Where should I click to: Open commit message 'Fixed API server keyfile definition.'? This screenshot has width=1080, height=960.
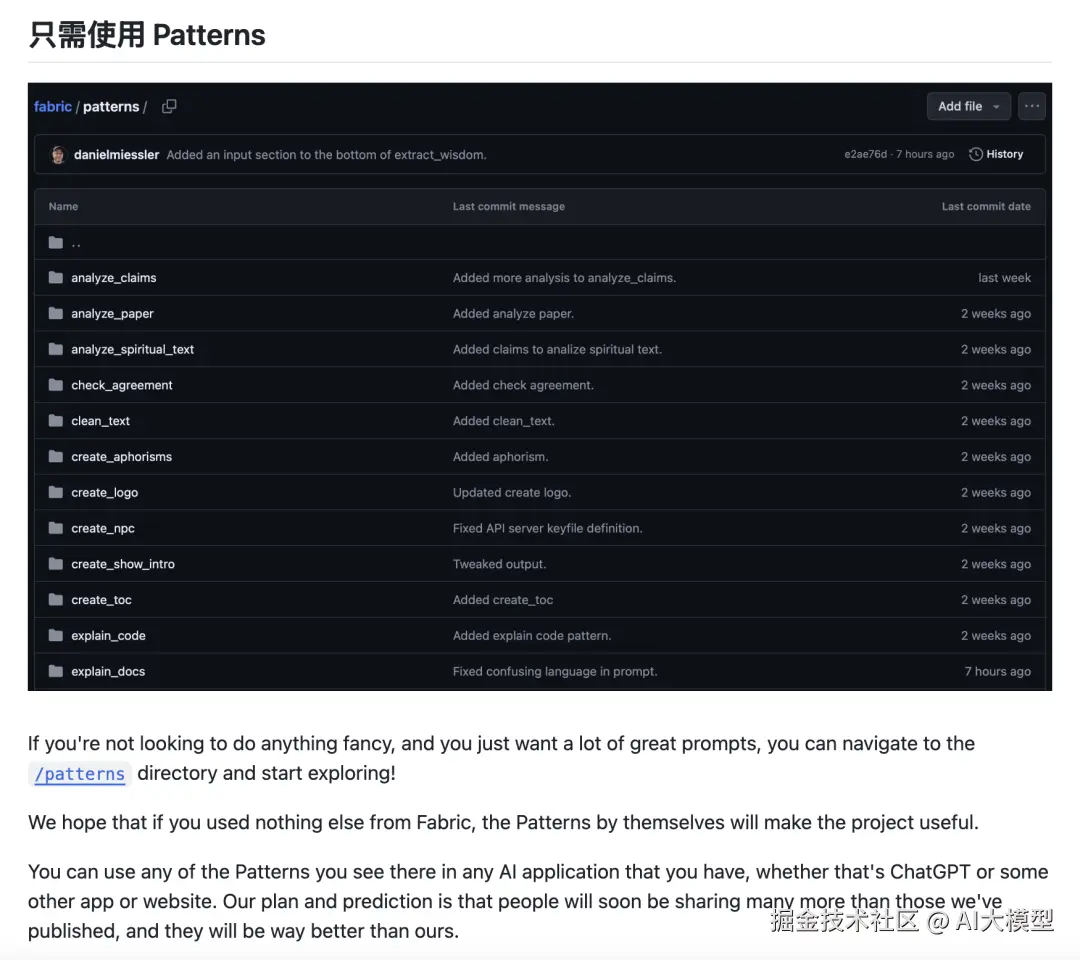click(x=547, y=529)
